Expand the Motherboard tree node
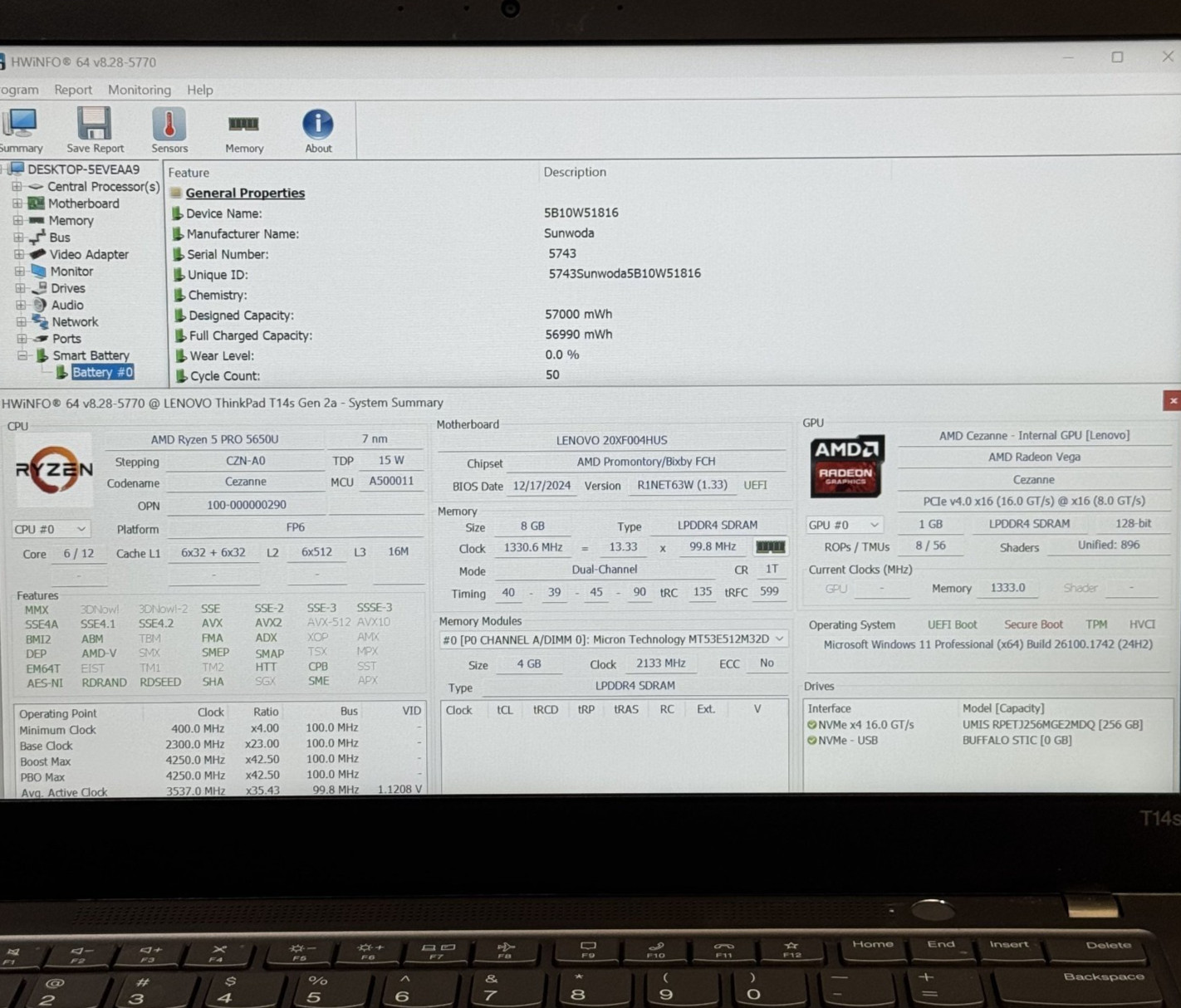Screen dimensions: 1181x1008 [17, 203]
